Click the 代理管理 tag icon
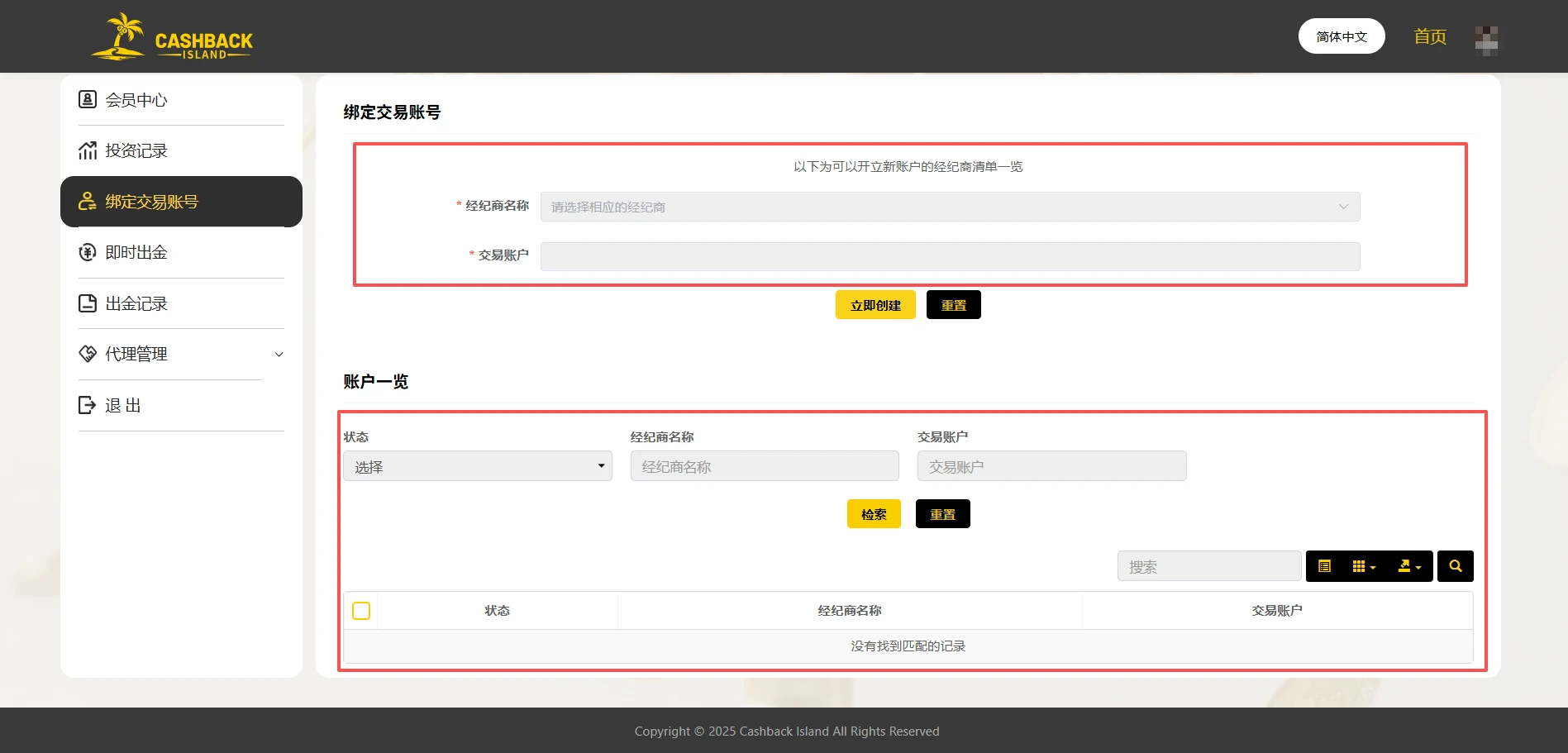The image size is (1568, 753). [88, 354]
